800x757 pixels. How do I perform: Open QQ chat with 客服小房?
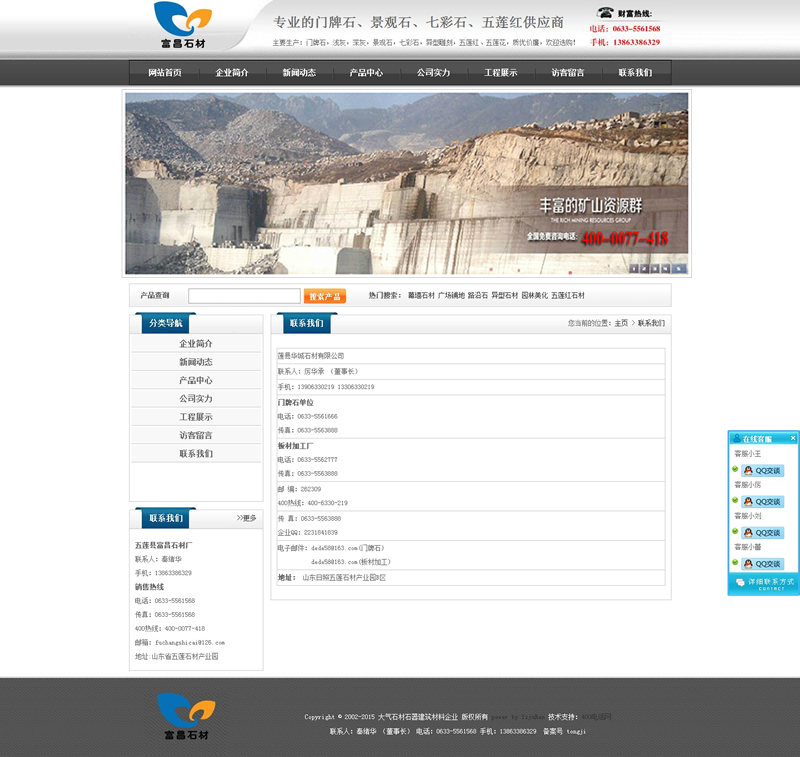(762, 501)
